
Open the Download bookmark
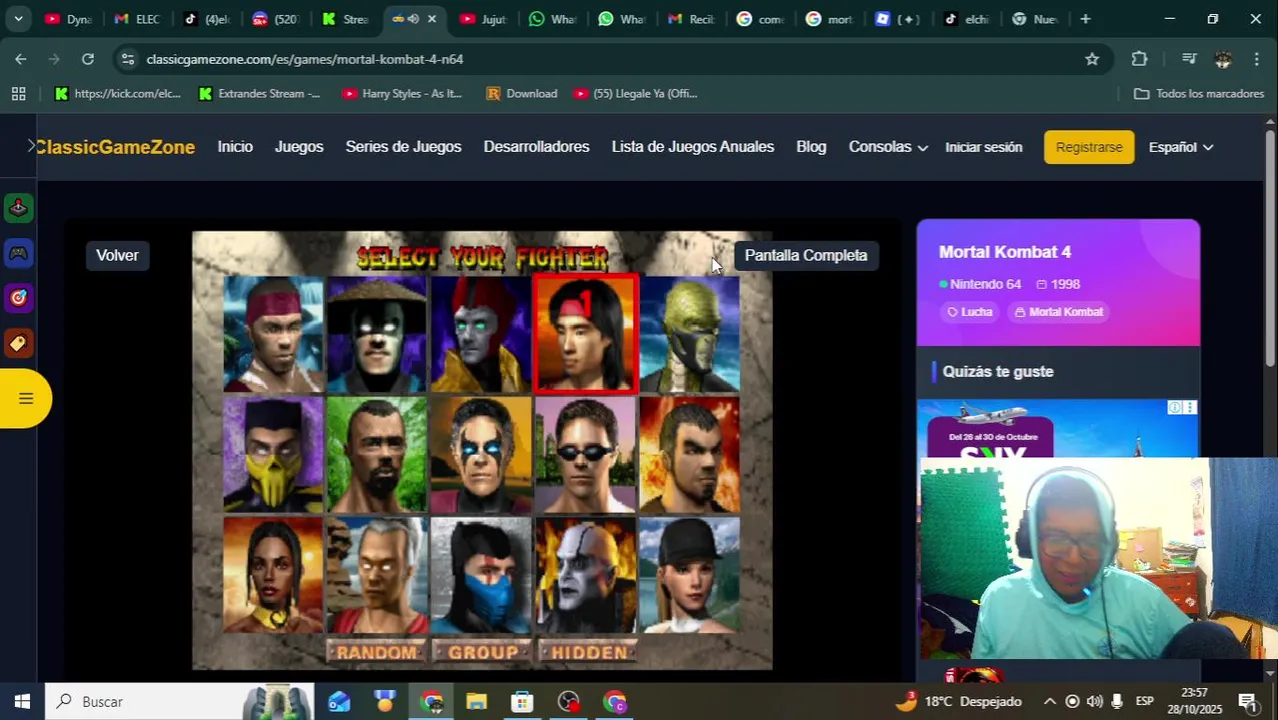(x=521, y=93)
